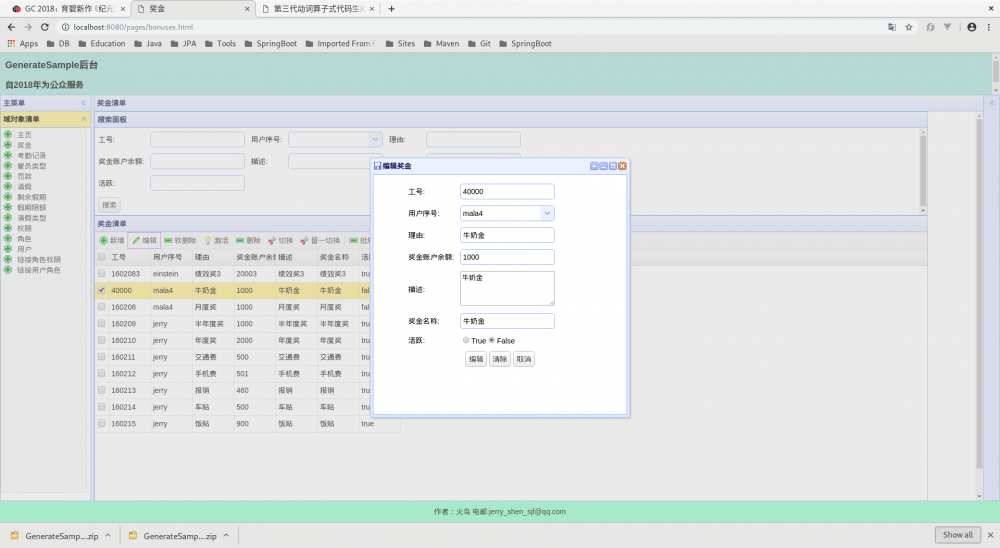Open the second GenerateSamp download's chevron menu
This screenshot has width=1000, height=548.
[226, 536]
